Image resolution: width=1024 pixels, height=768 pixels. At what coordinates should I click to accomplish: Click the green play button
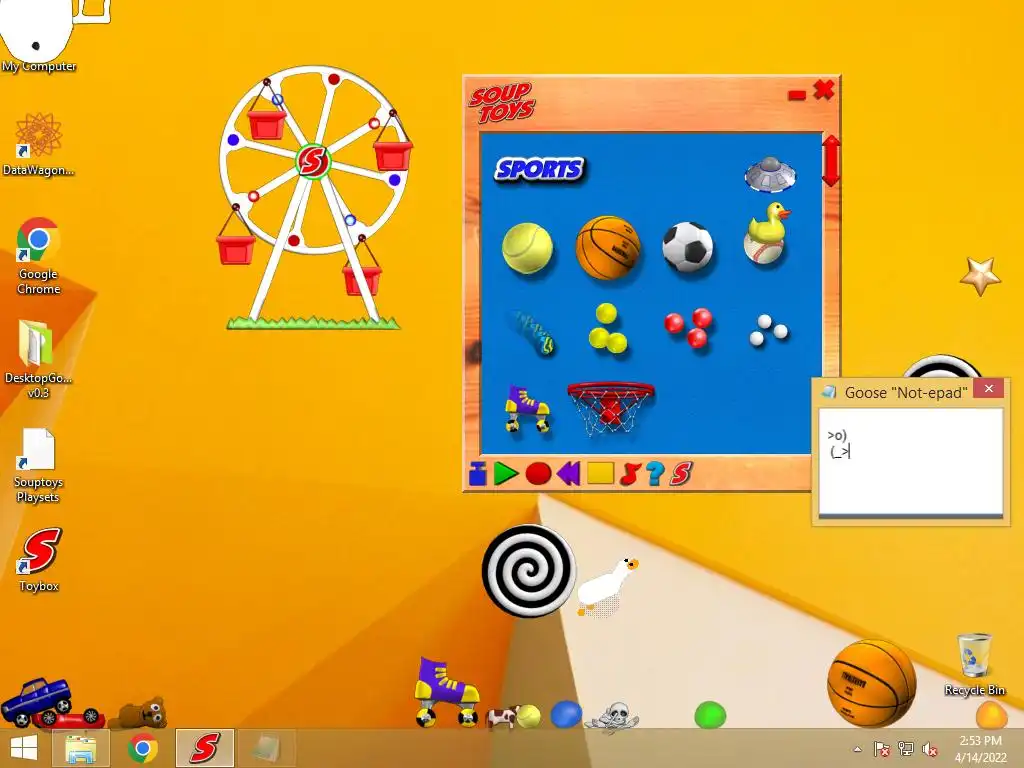coord(505,473)
